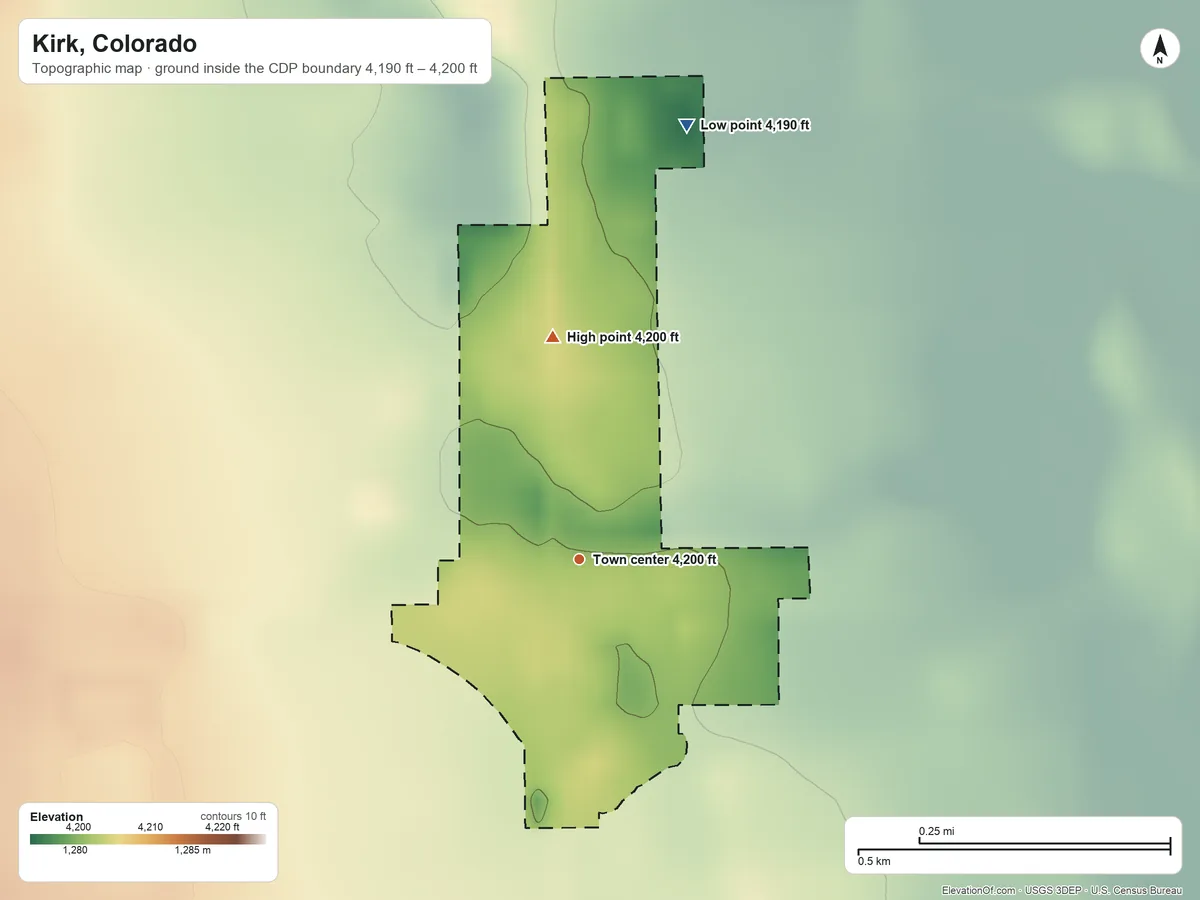Click the north arrow compass icon
The height and width of the screenshot is (900, 1200).
click(1159, 49)
